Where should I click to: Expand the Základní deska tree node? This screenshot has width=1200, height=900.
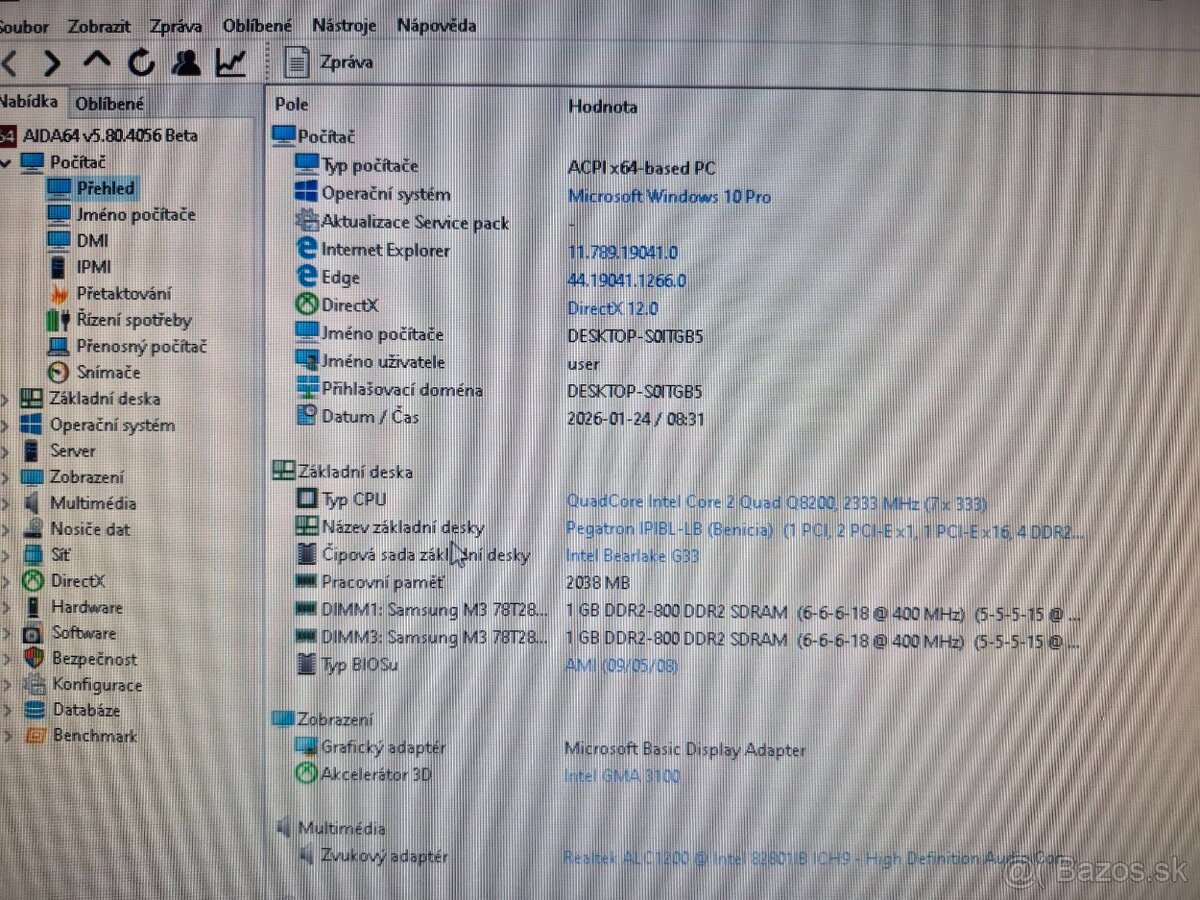6,398
